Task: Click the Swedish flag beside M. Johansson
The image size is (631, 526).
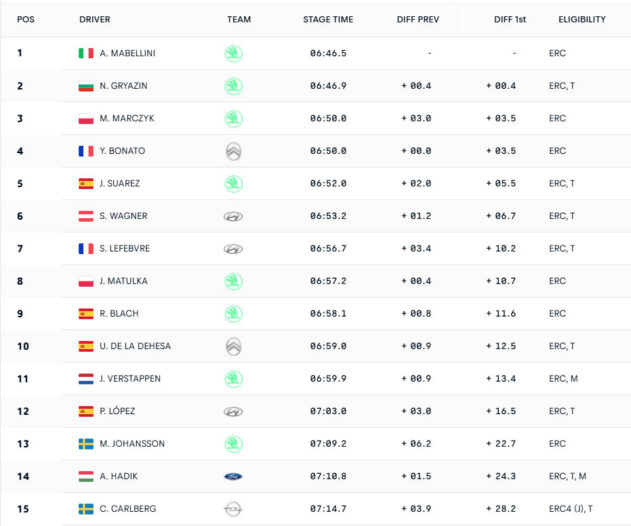Action: tap(86, 444)
